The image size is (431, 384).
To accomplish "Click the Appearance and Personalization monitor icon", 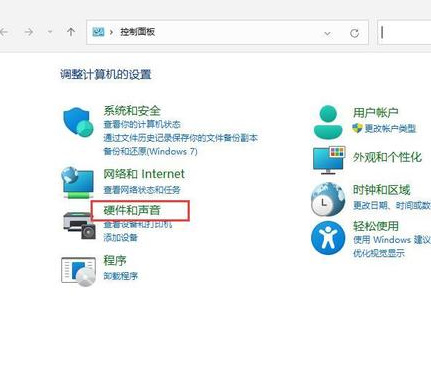I will tap(329, 160).
